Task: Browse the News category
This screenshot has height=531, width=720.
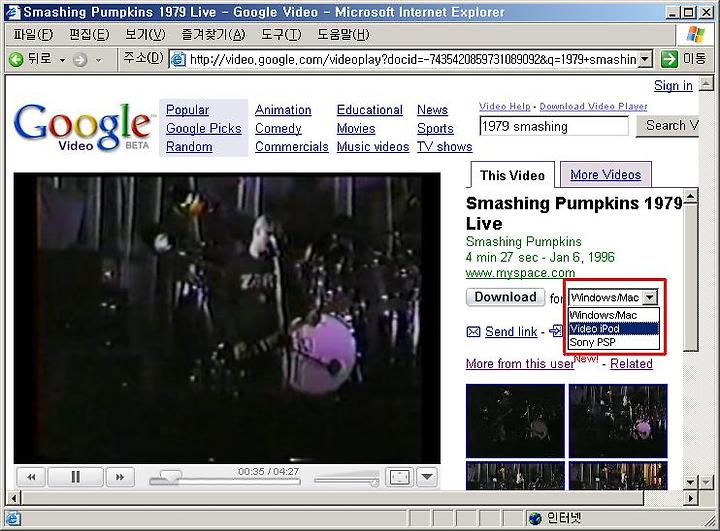Action: tap(432, 110)
